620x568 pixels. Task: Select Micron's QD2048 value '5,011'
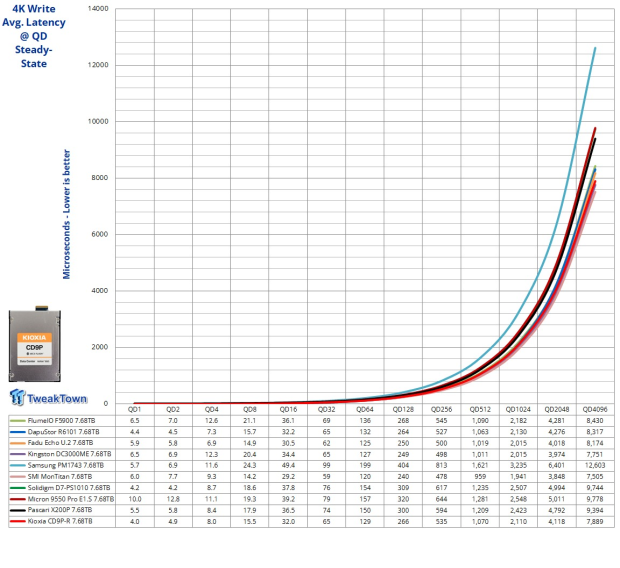point(557,499)
